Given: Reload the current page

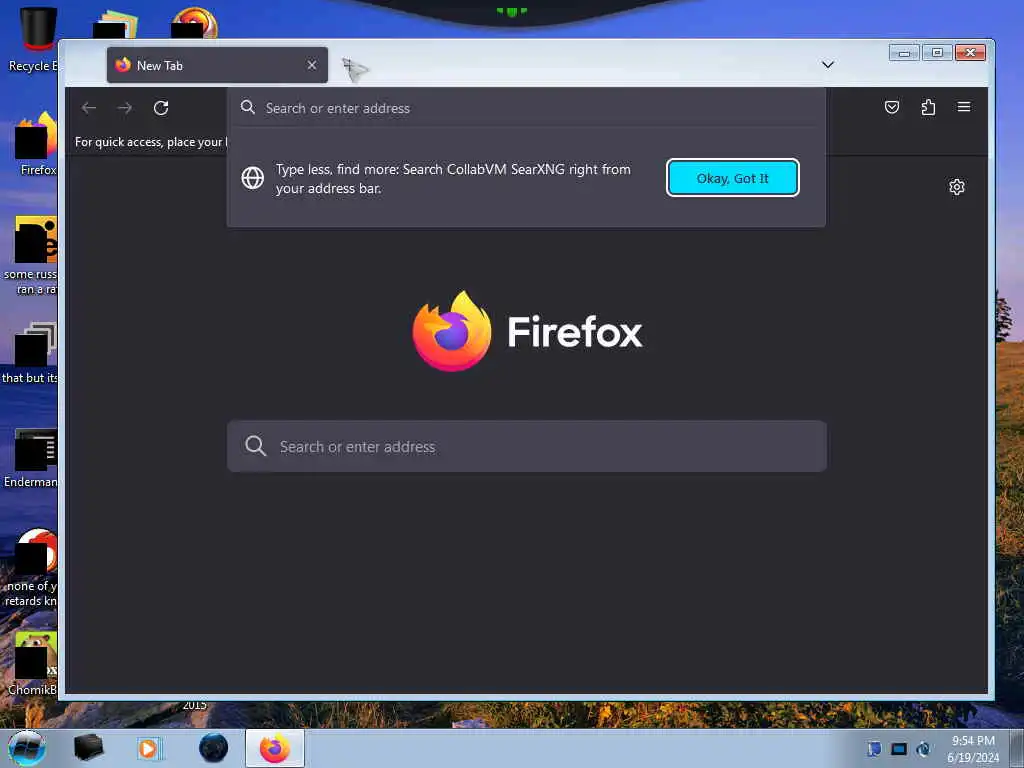Looking at the screenshot, I should 161,108.
